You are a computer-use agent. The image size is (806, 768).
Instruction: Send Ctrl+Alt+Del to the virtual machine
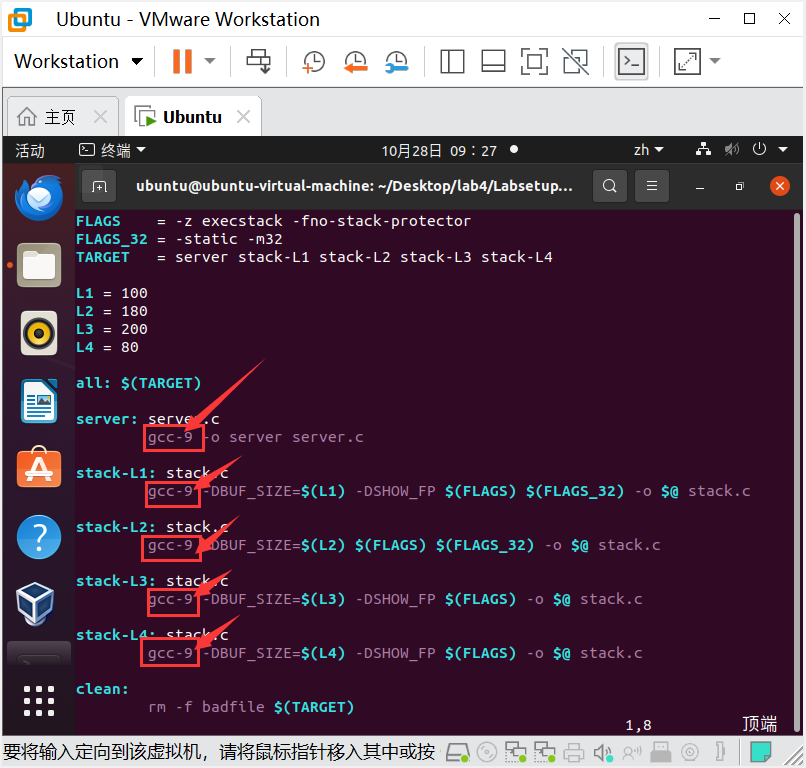pyautogui.click(x=258, y=61)
